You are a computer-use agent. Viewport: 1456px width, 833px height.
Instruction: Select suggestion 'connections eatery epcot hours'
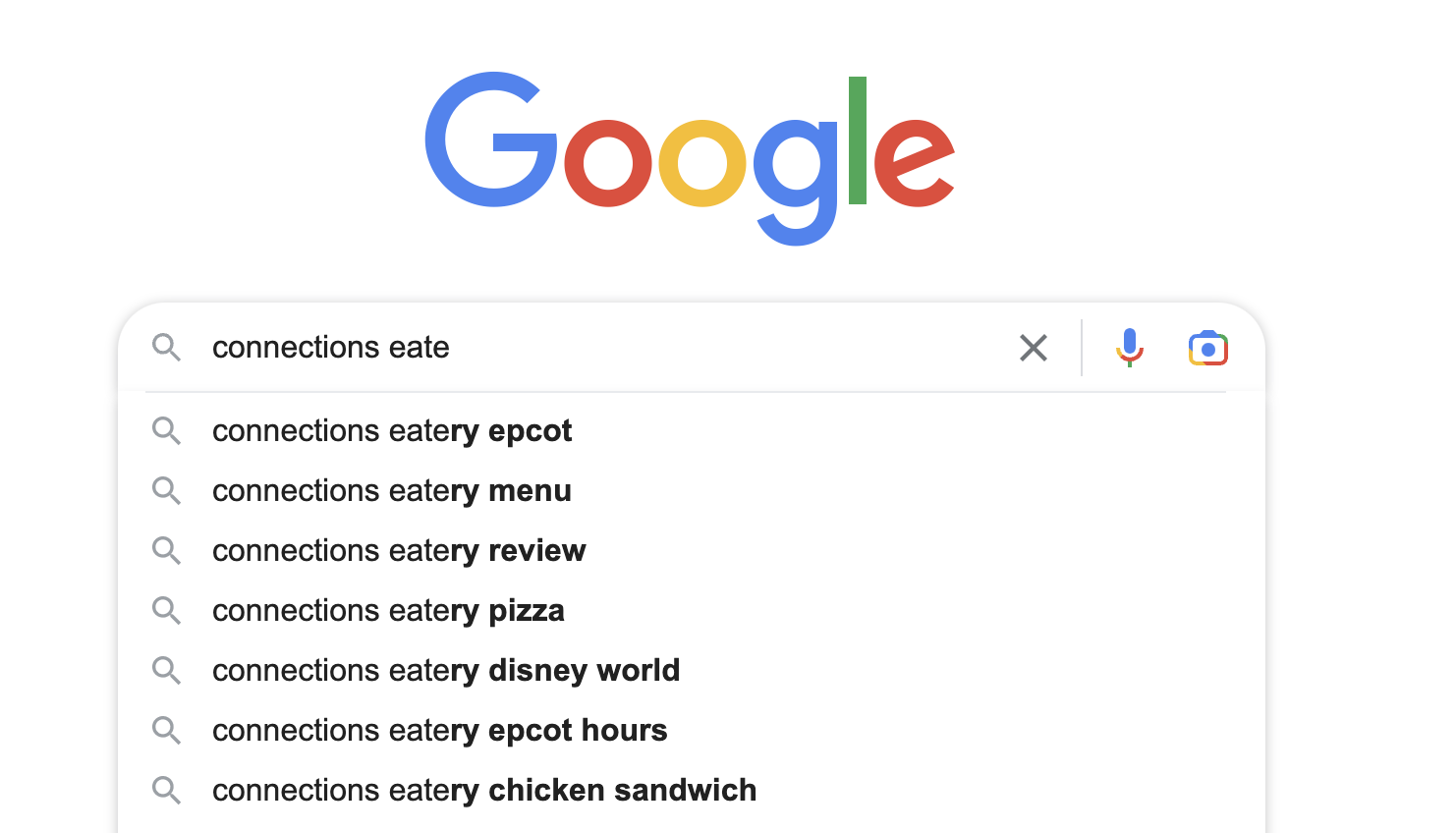point(692,730)
